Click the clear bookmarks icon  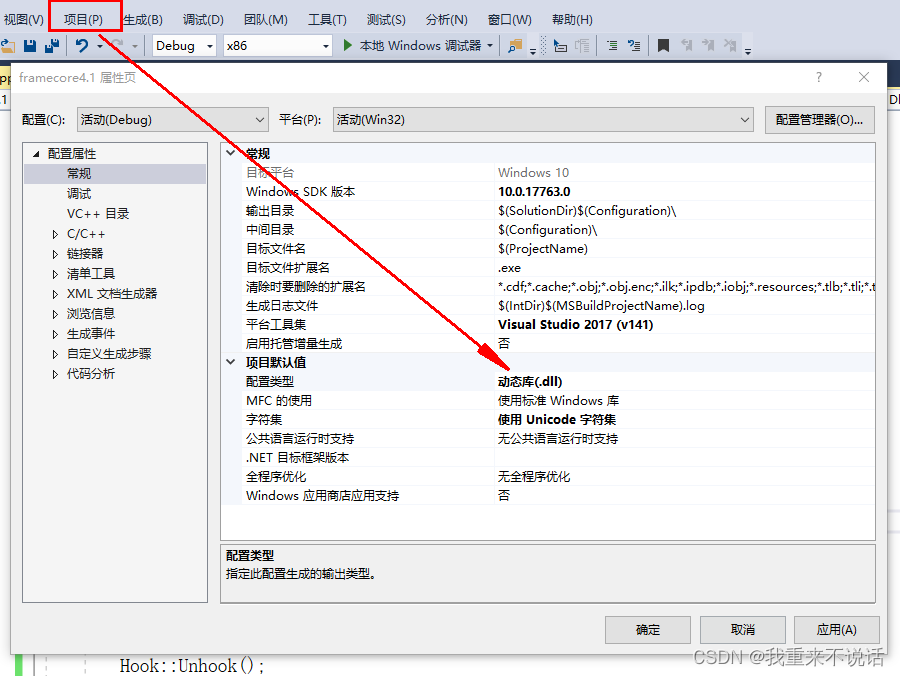click(730, 46)
